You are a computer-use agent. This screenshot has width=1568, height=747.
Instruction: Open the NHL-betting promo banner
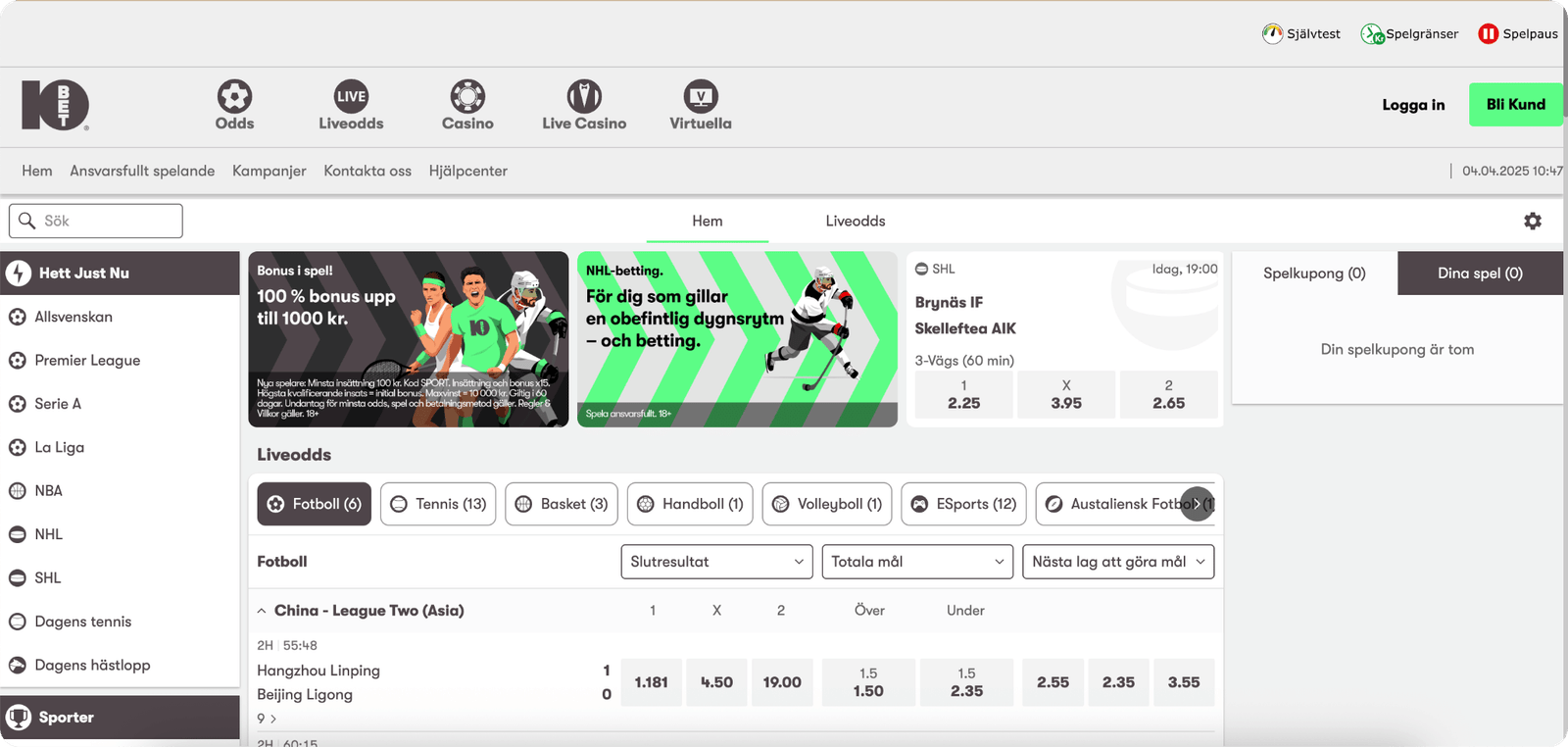737,339
